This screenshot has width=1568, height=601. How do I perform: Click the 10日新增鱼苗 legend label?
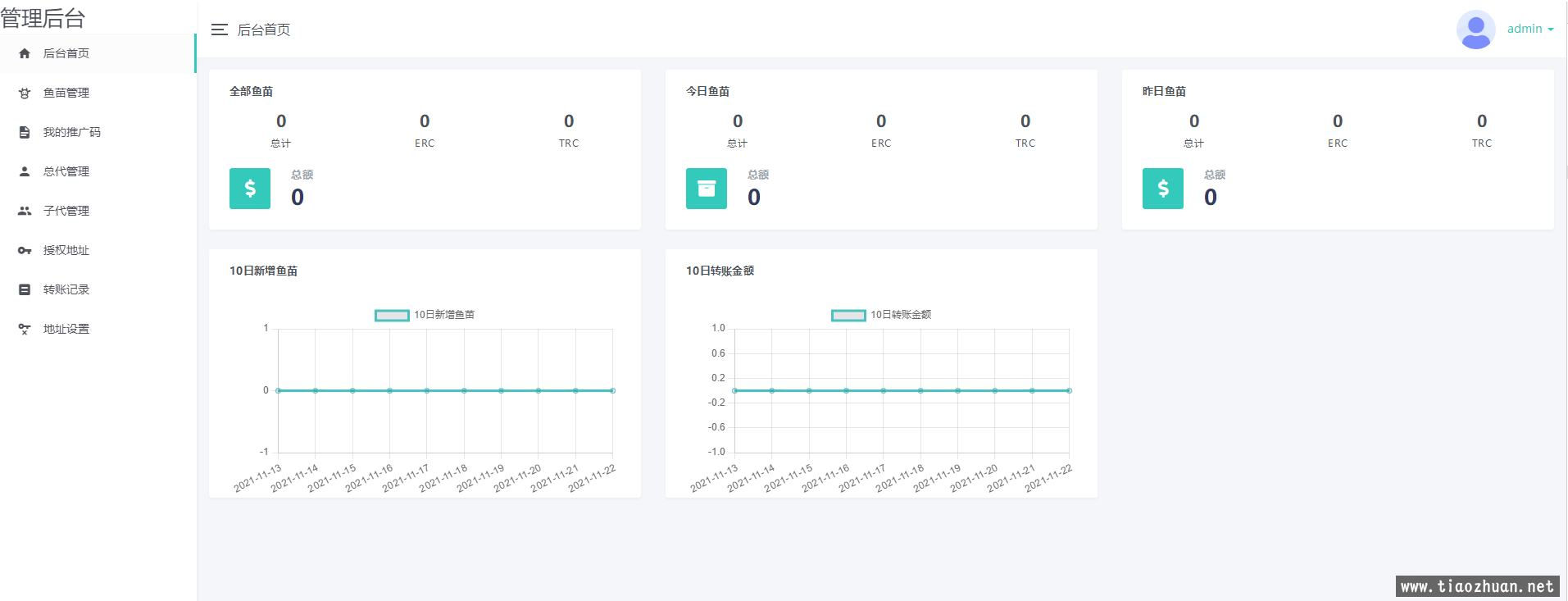point(444,315)
